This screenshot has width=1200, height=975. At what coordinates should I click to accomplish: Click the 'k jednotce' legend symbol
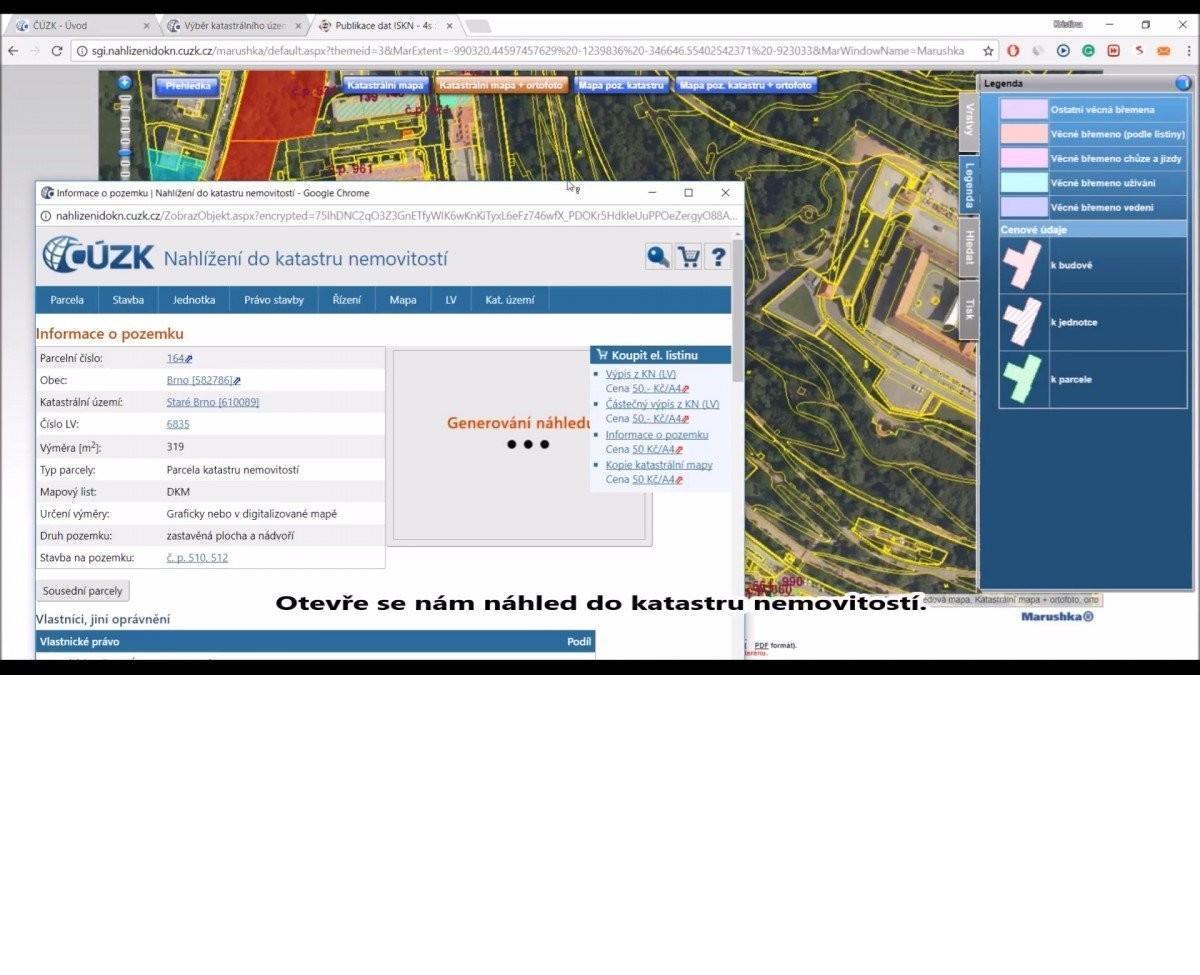pos(1022,322)
